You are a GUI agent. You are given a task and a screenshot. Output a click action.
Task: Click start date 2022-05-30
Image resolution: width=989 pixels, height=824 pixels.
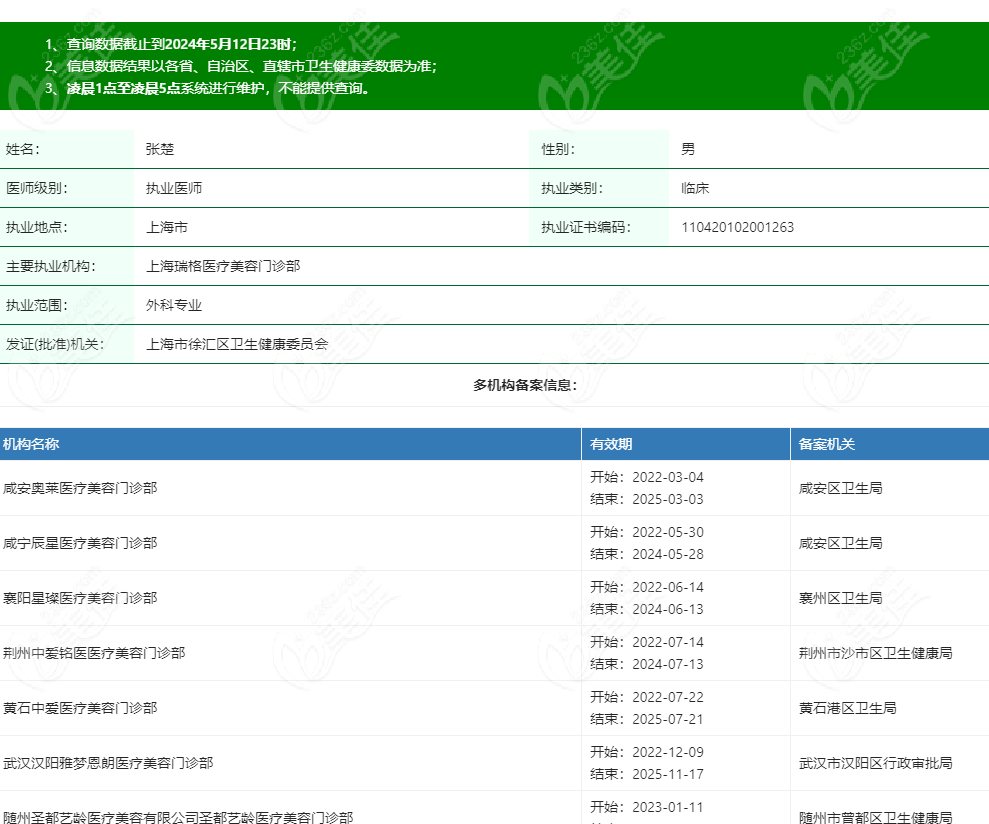[x=668, y=533]
